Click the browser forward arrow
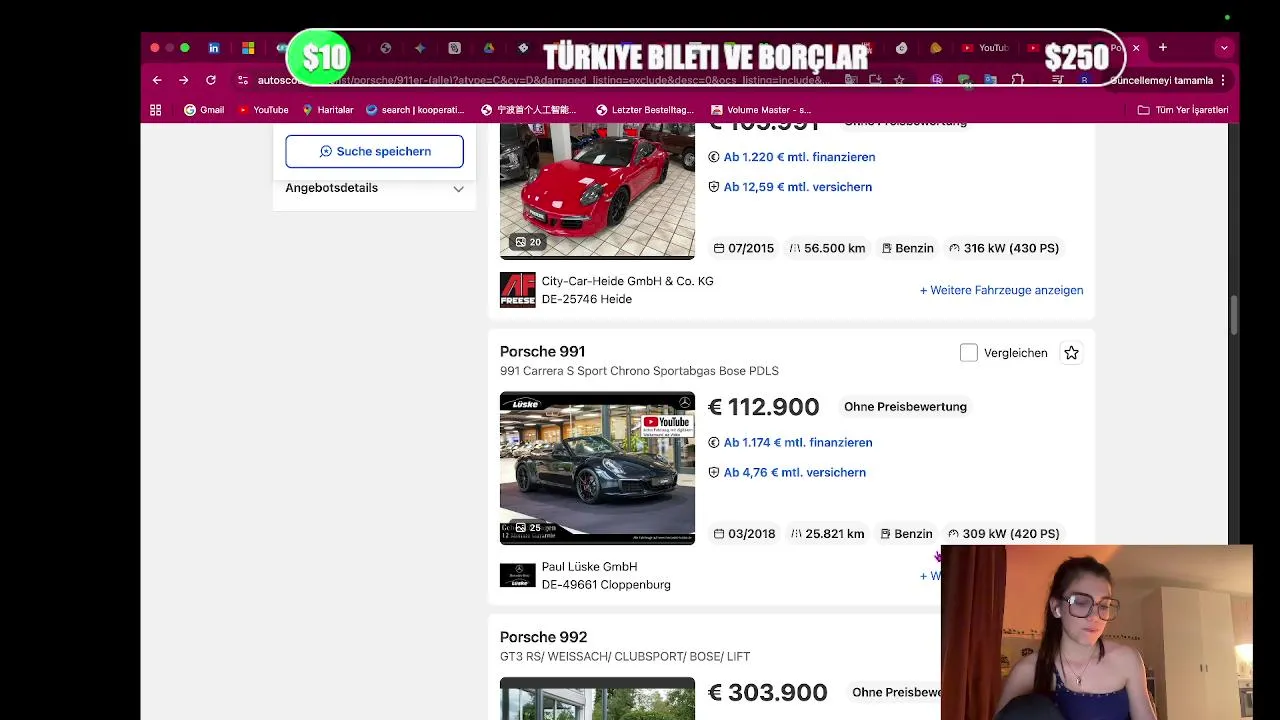This screenshot has width=1280, height=720. pos(184,80)
